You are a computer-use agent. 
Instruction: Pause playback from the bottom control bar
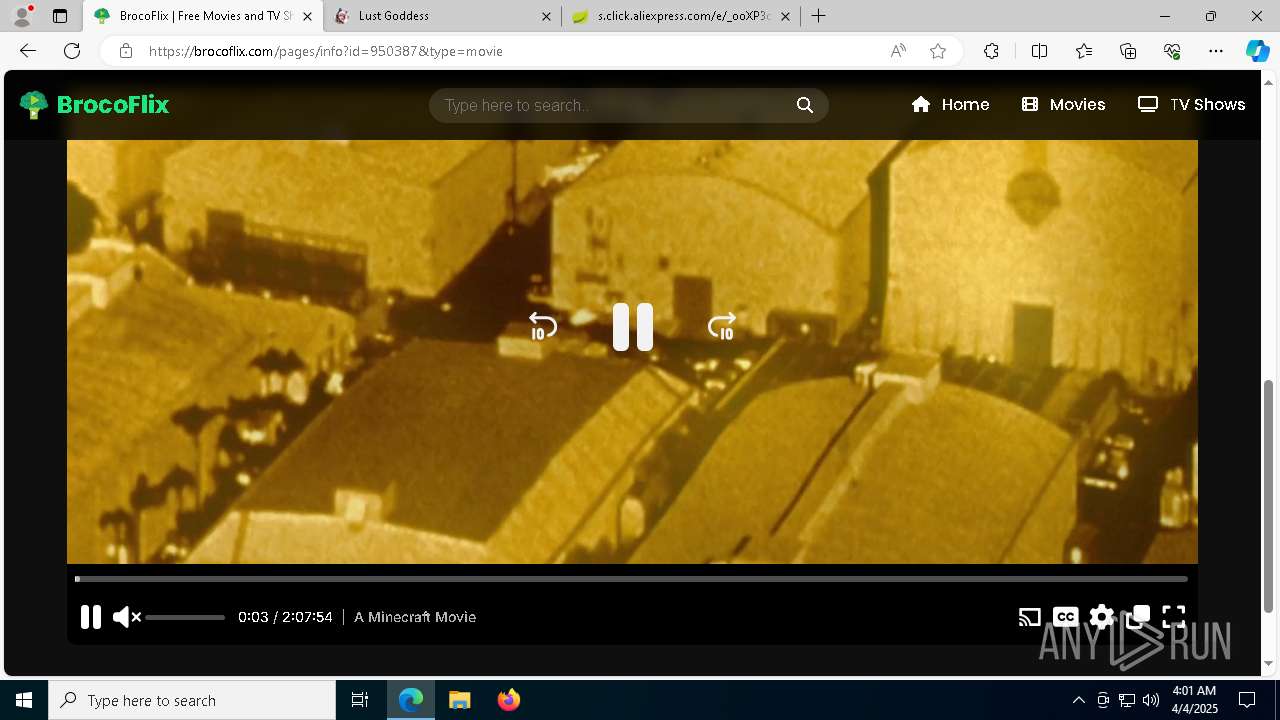(91, 617)
